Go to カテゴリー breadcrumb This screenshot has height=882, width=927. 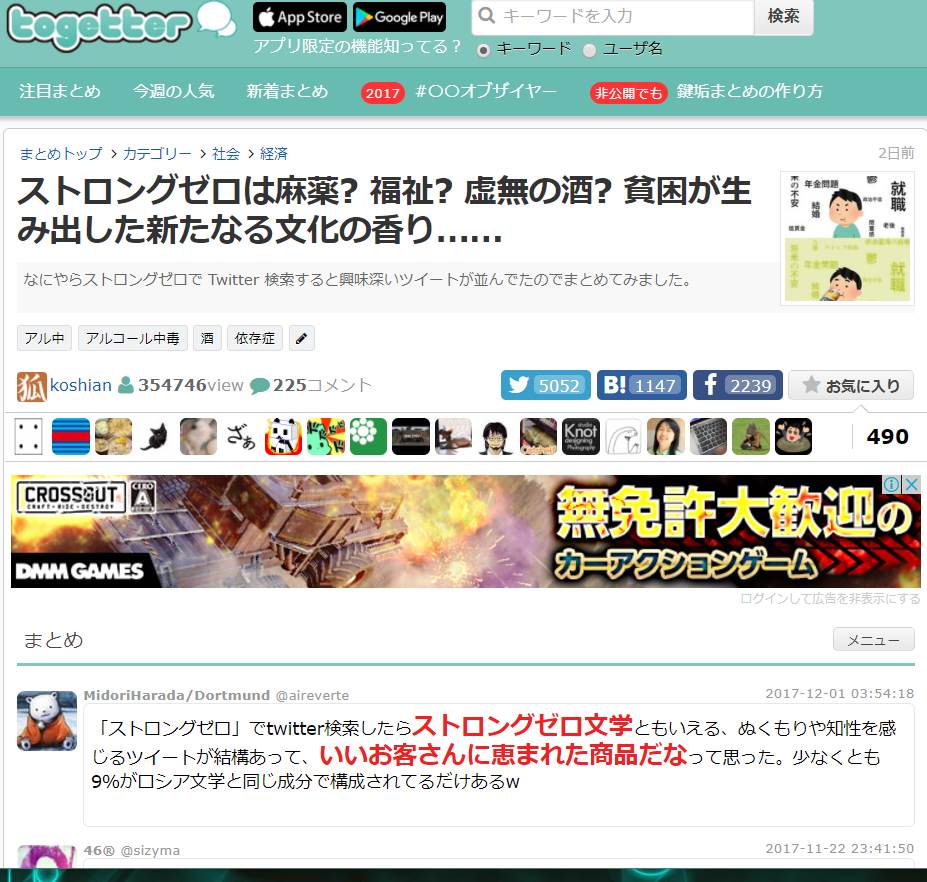[157, 154]
